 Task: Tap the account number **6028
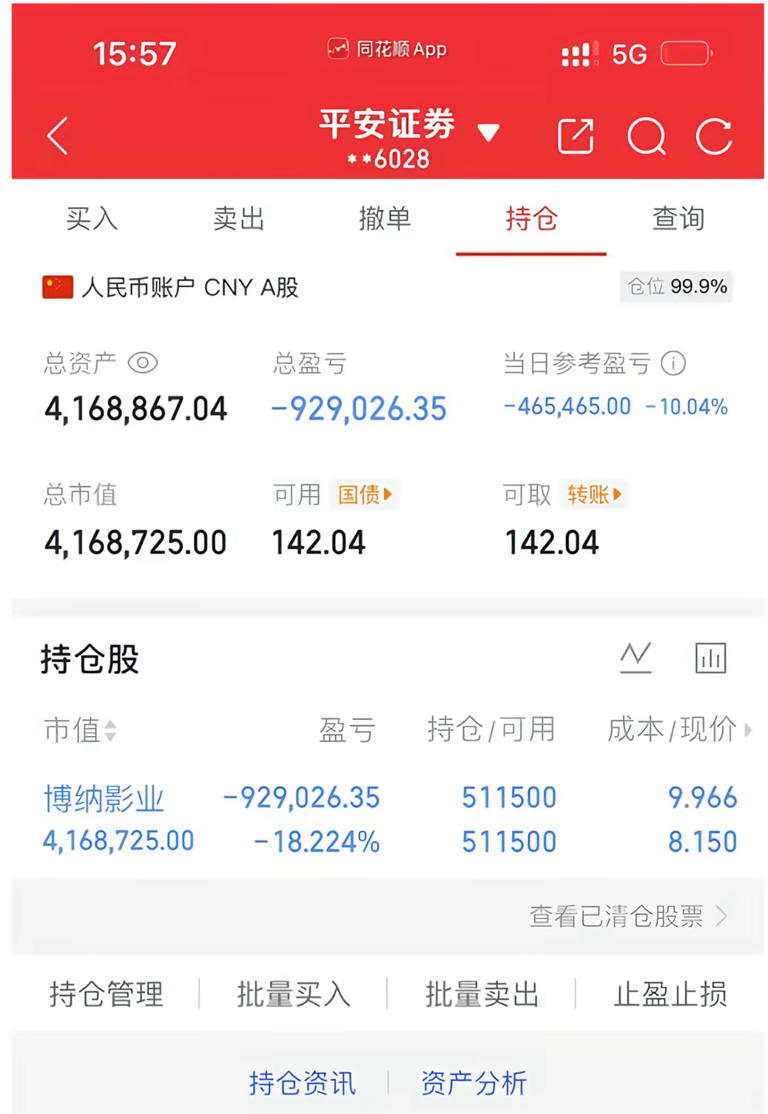(389, 159)
